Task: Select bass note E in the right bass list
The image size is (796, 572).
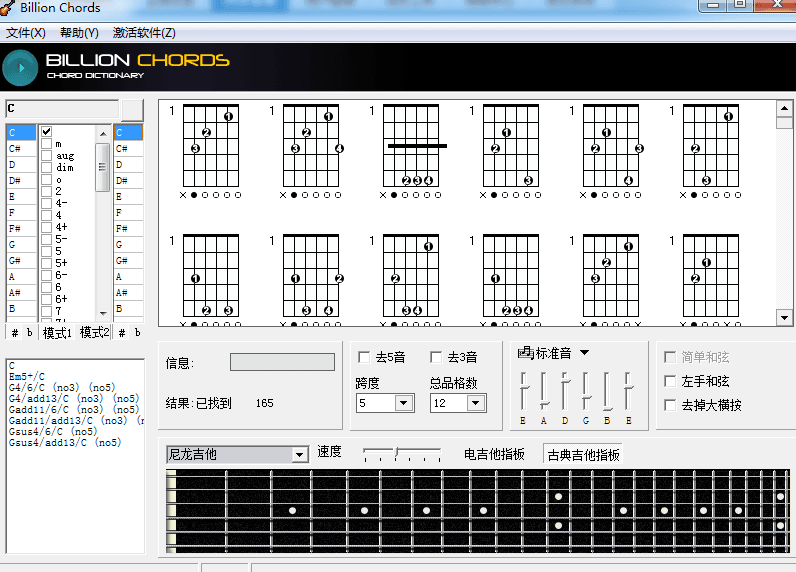Action: (x=128, y=196)
